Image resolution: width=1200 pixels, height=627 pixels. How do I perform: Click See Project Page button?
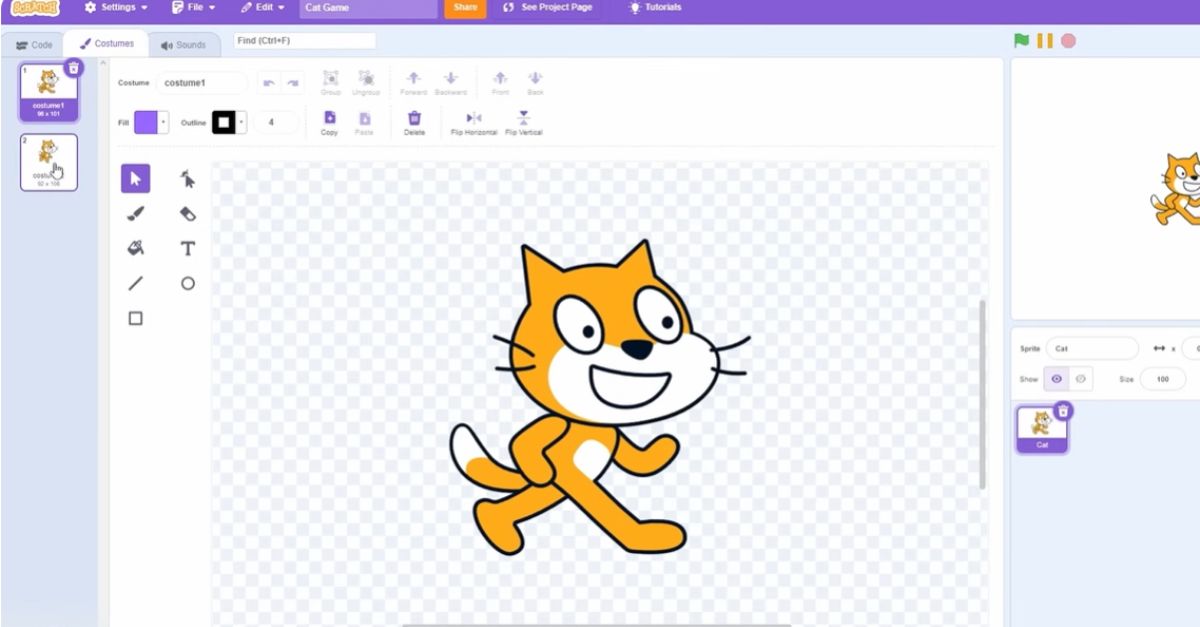coord(547,8)
